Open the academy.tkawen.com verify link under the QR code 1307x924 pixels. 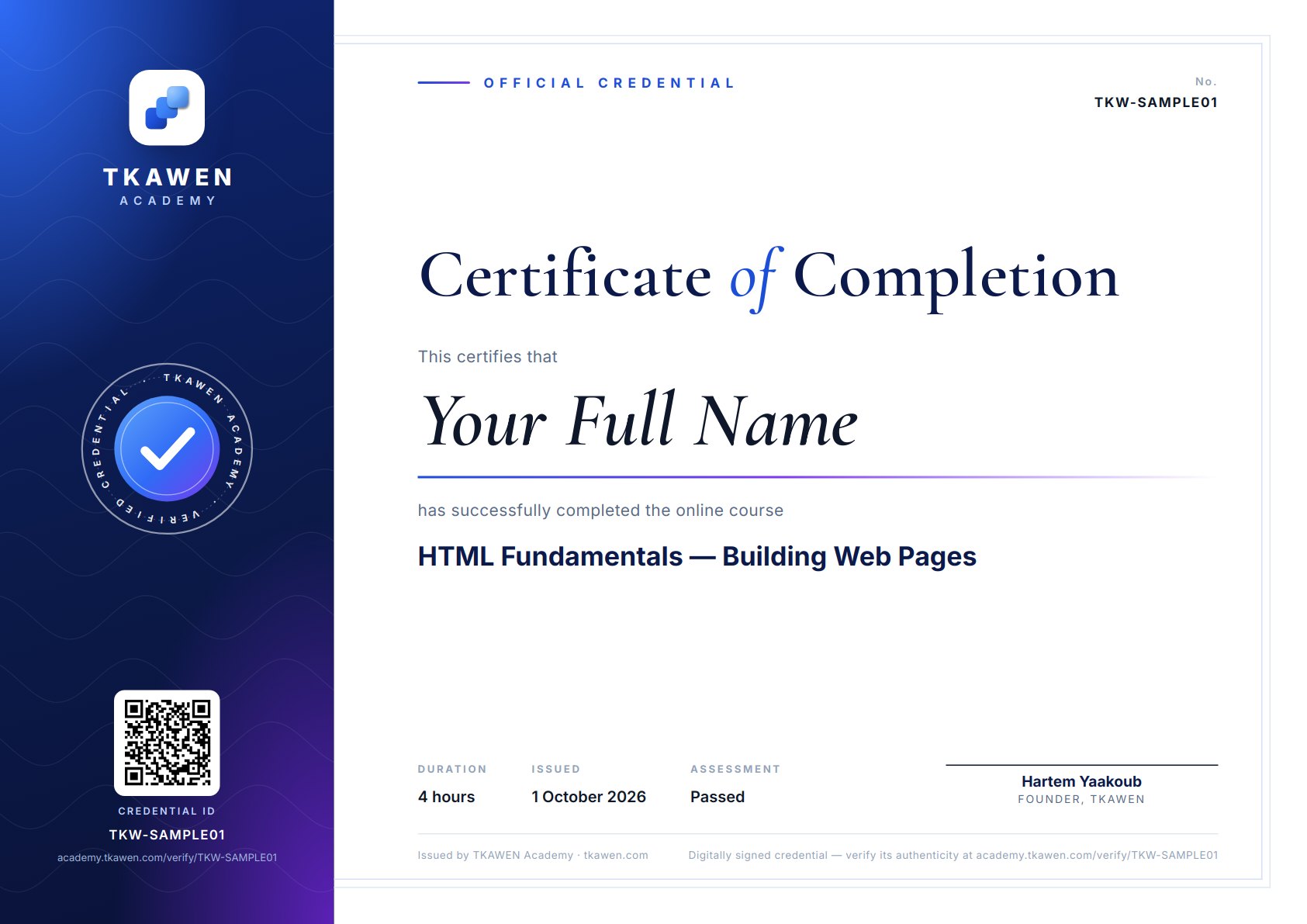coord(167,857)
